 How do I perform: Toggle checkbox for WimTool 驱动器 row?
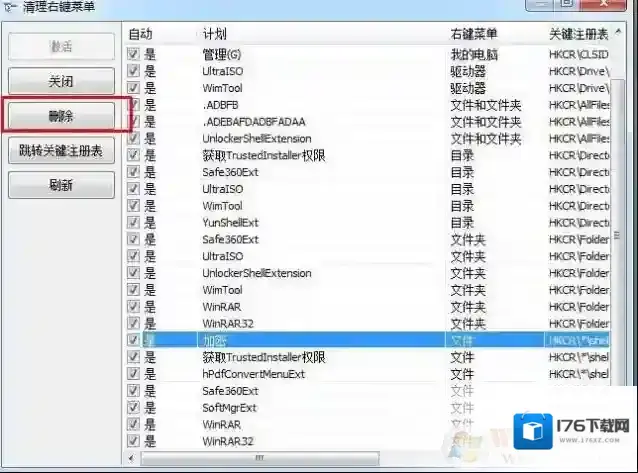pos(133,88)
